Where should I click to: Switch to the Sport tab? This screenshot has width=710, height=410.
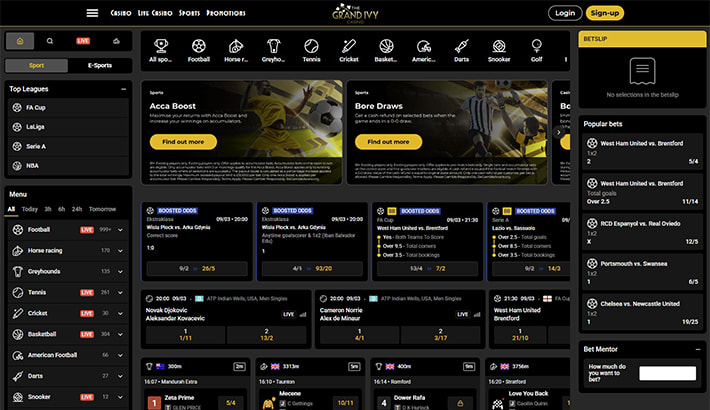point(36,65)
